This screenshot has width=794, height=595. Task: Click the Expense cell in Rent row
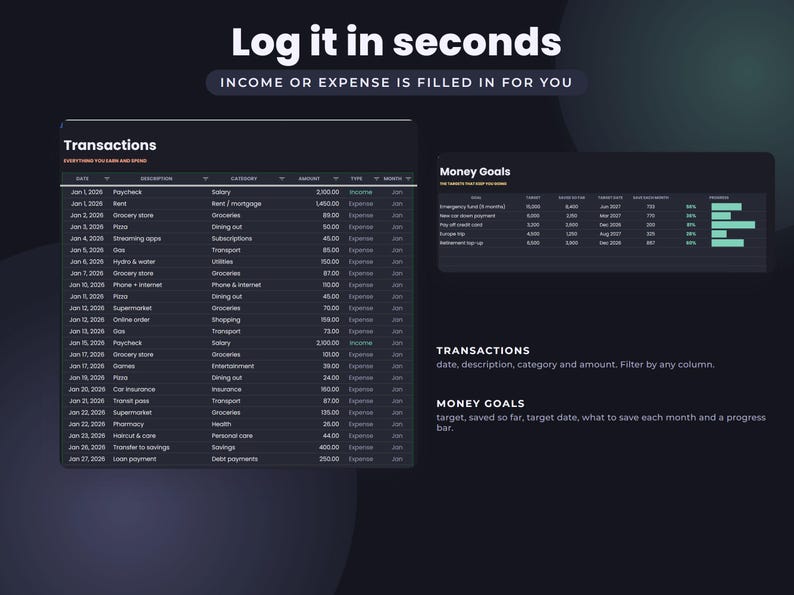[x=361, y=204]
